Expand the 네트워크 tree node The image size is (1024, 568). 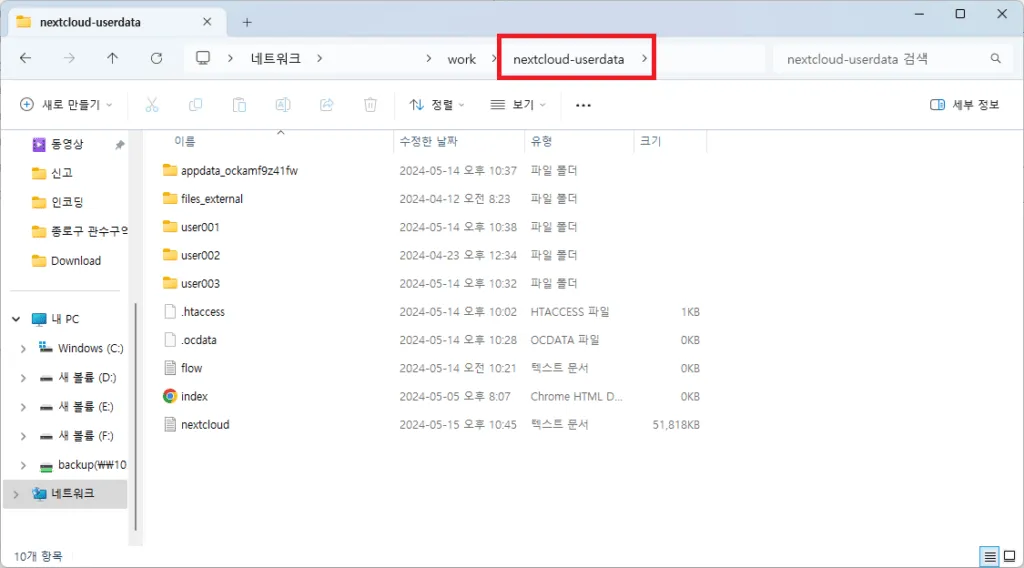[16, 494]
